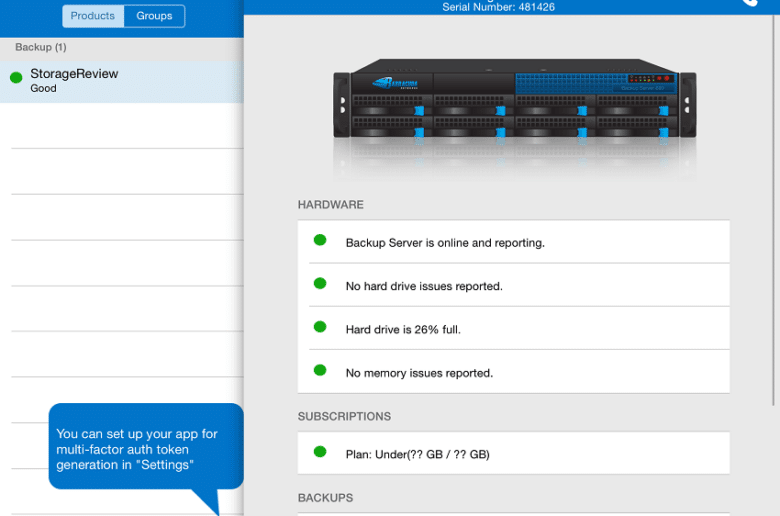Screen dimensions: 780x516
Task: Click the green status dot beside StorageReview
Action: tap(16, 77)
